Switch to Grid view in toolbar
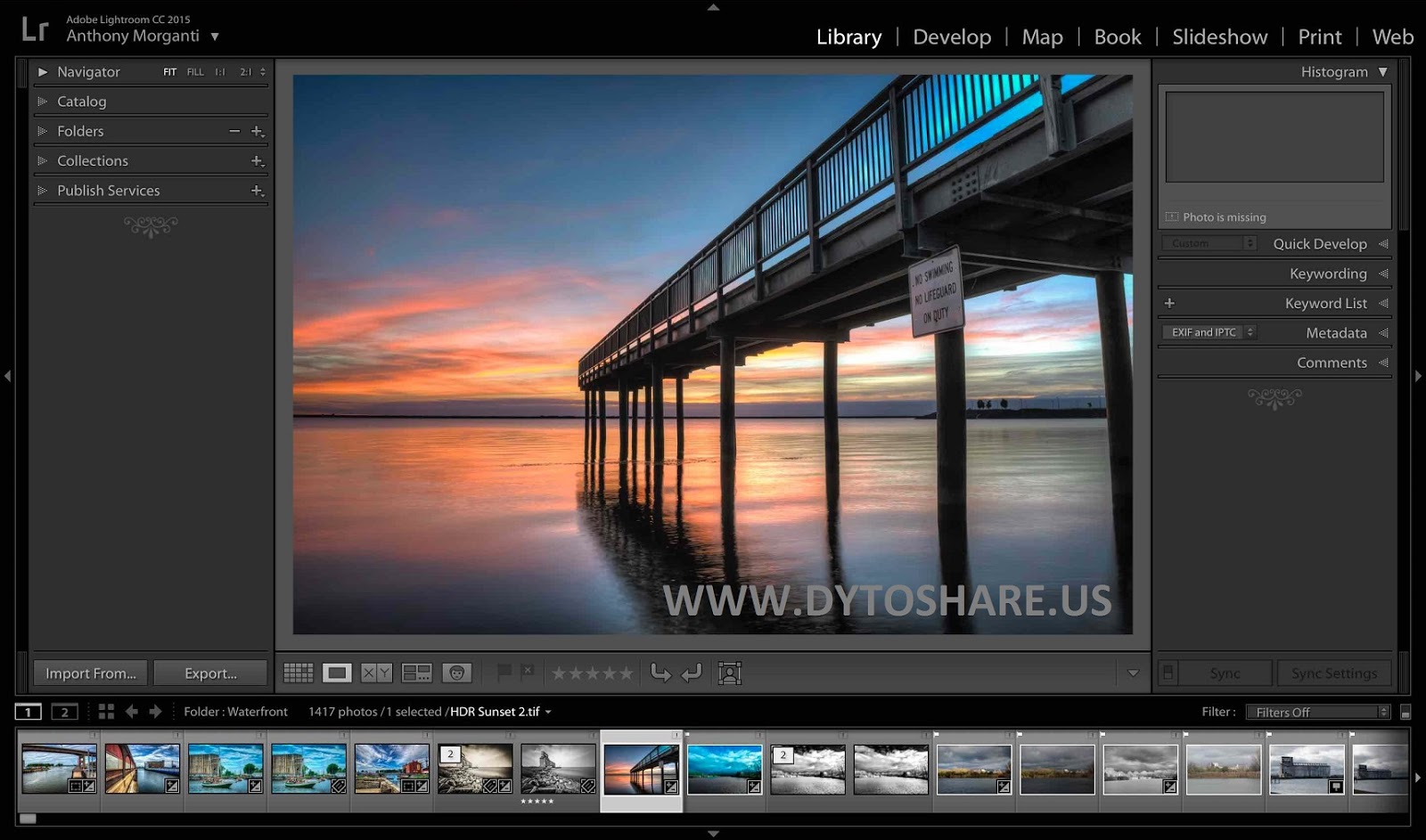This screenshot has height=840, width=1426. coord(298,673)
